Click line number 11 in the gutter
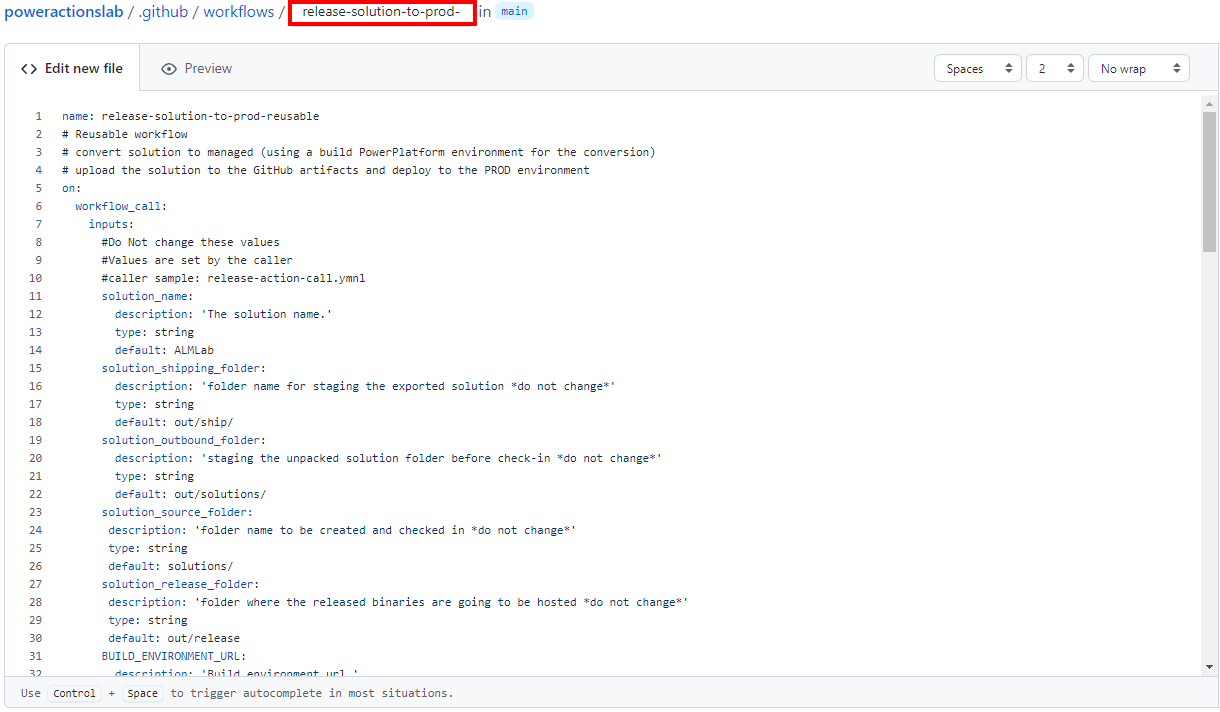This screenshot has width=1220, height=712. click(35, 296)
